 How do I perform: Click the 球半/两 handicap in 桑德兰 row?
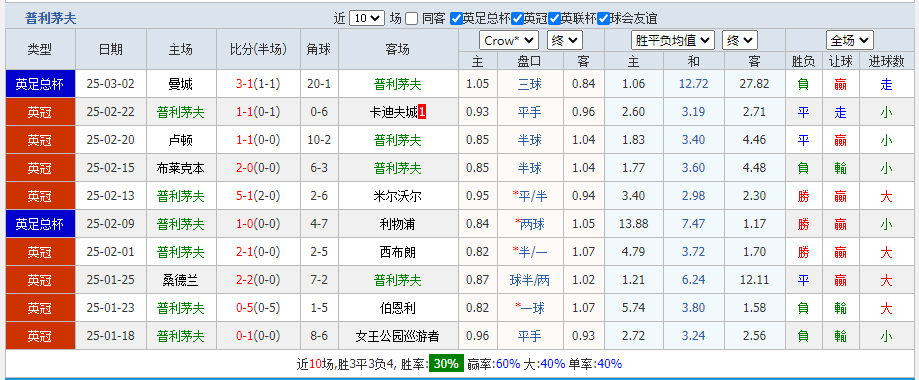tap(530, 280)
